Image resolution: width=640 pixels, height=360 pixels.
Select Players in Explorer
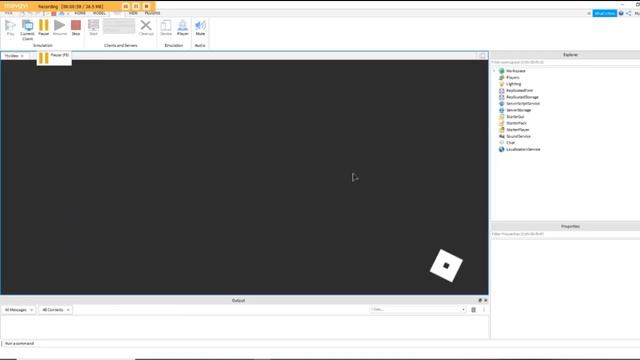(x=513, y=78)
